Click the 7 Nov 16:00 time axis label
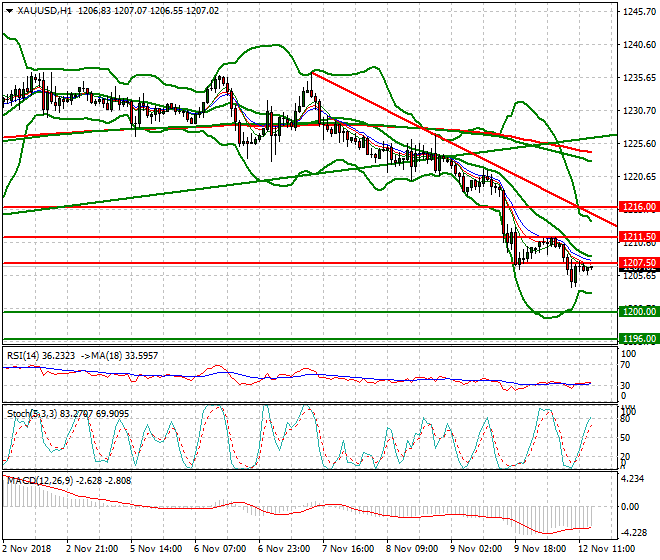Screen dimensions: 660x560 click(348, 549)
